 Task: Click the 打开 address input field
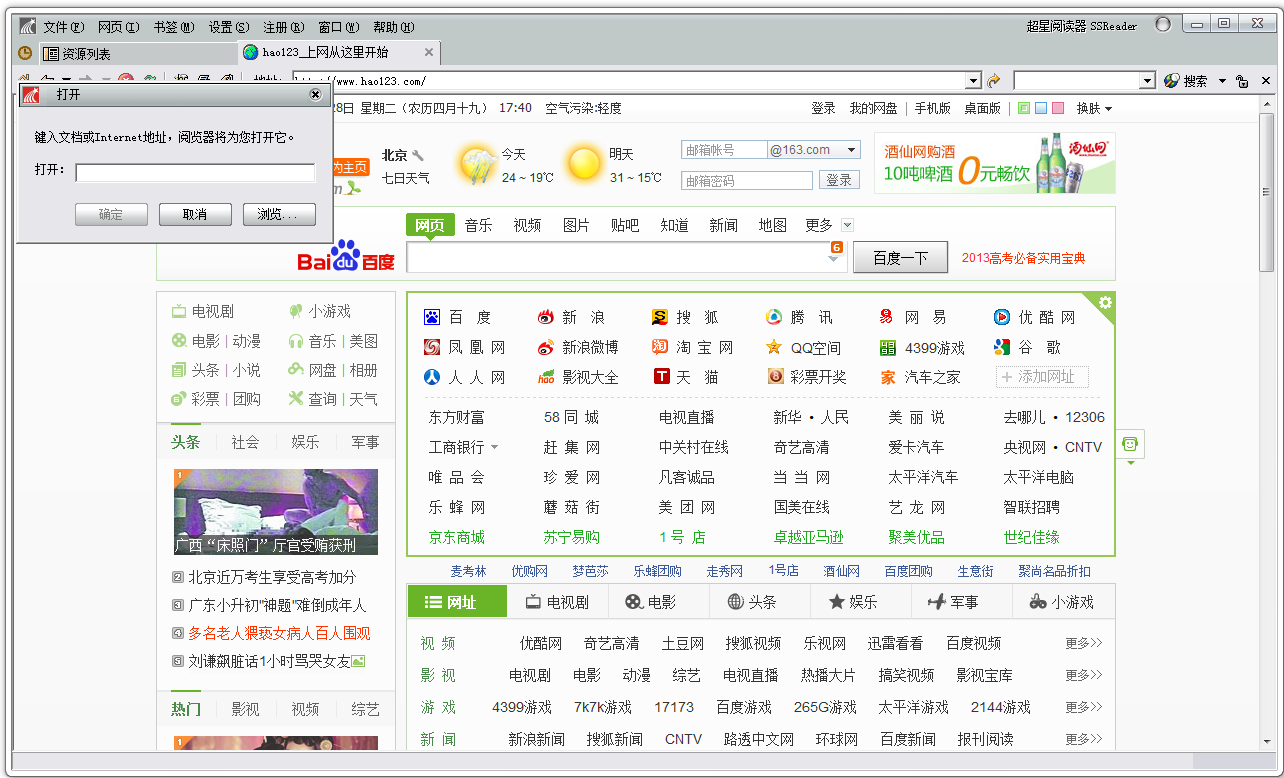pos(195,173)
